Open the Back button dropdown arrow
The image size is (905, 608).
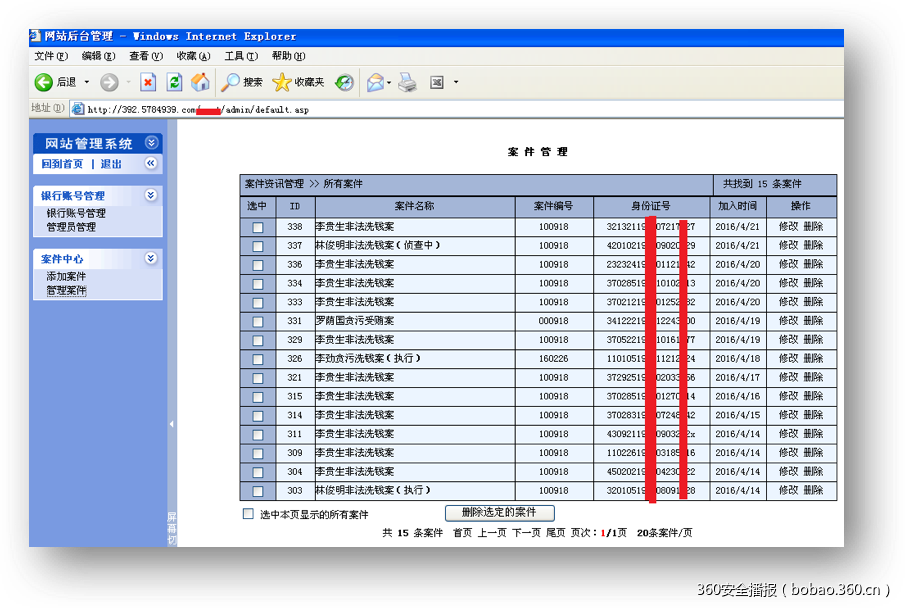coord(85,82)
